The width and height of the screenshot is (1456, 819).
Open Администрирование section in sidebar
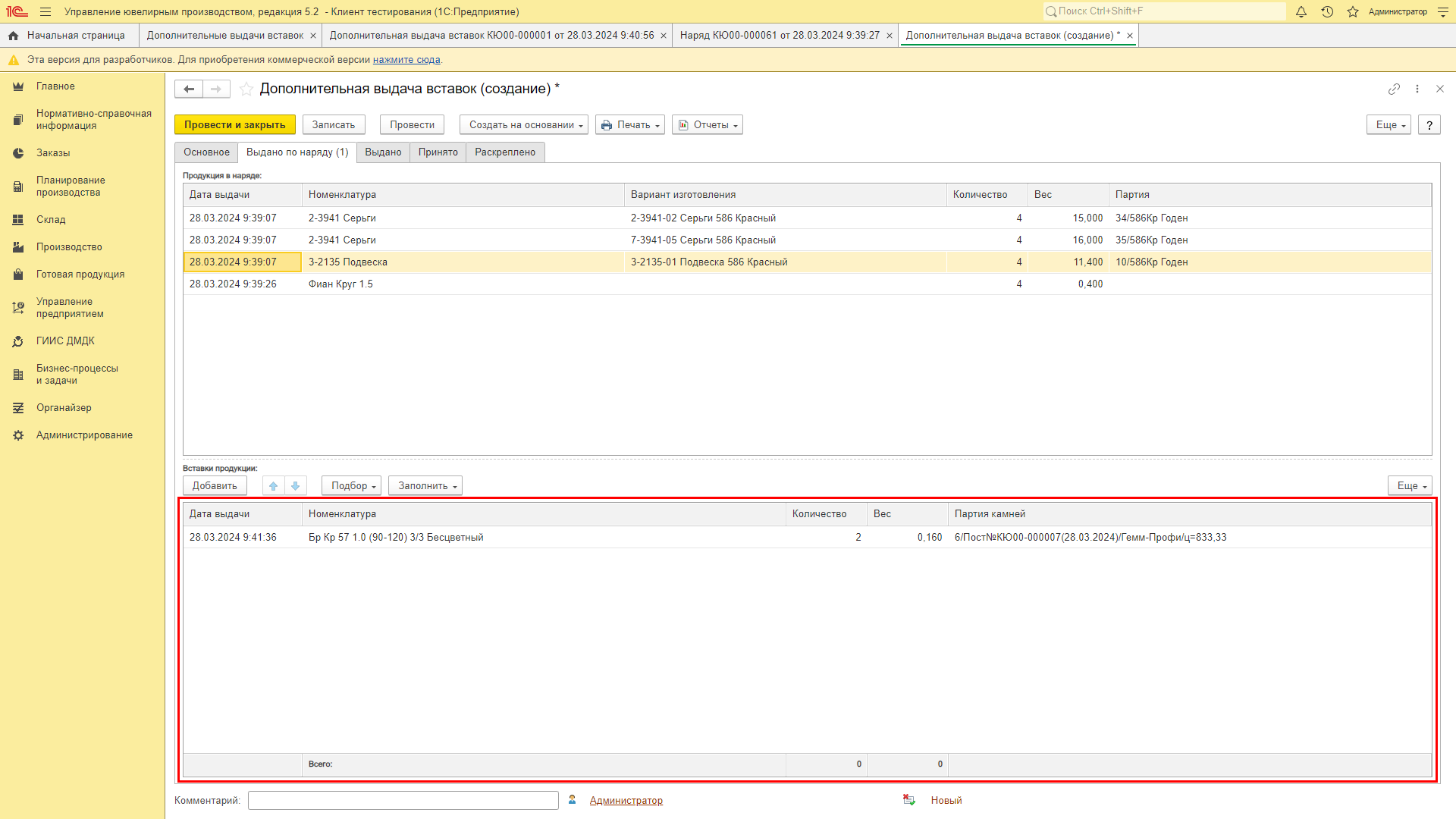coord(84,435)
